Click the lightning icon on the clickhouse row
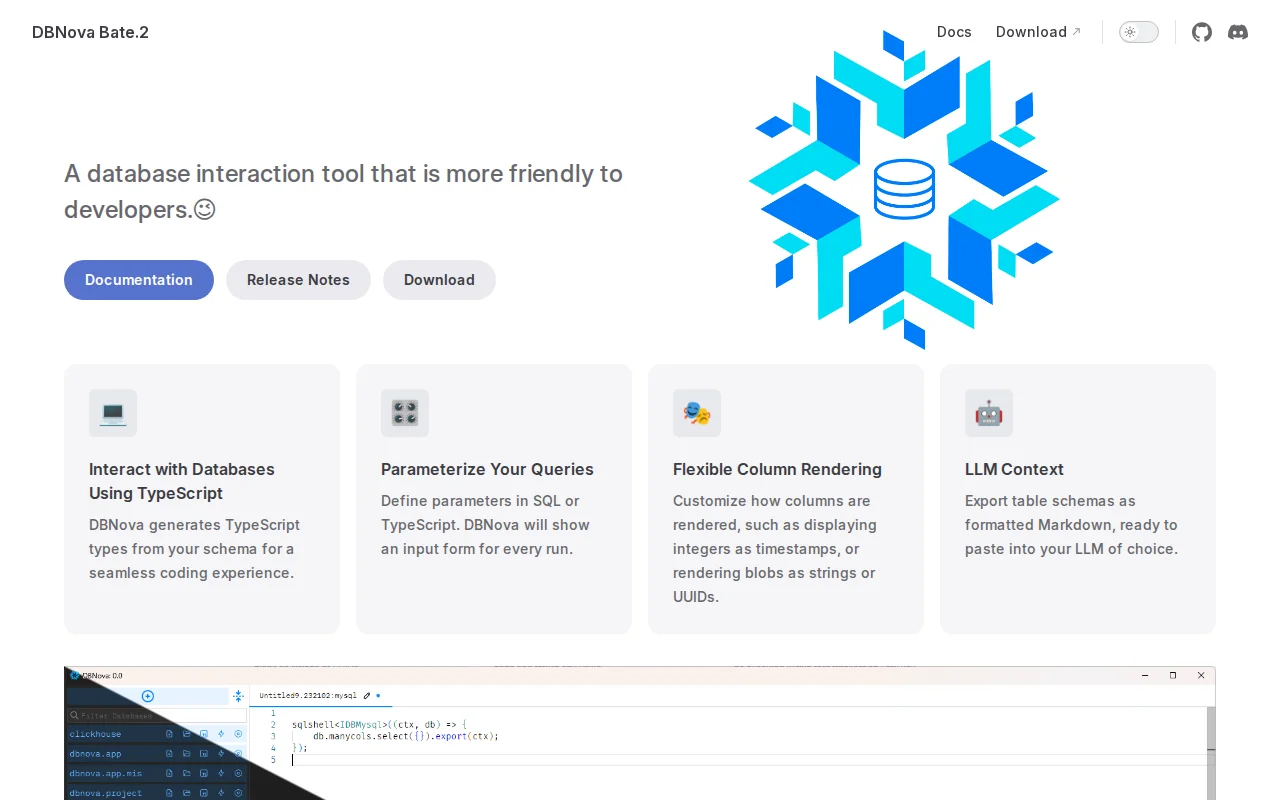1280x800 pixels. click(221, 734)
